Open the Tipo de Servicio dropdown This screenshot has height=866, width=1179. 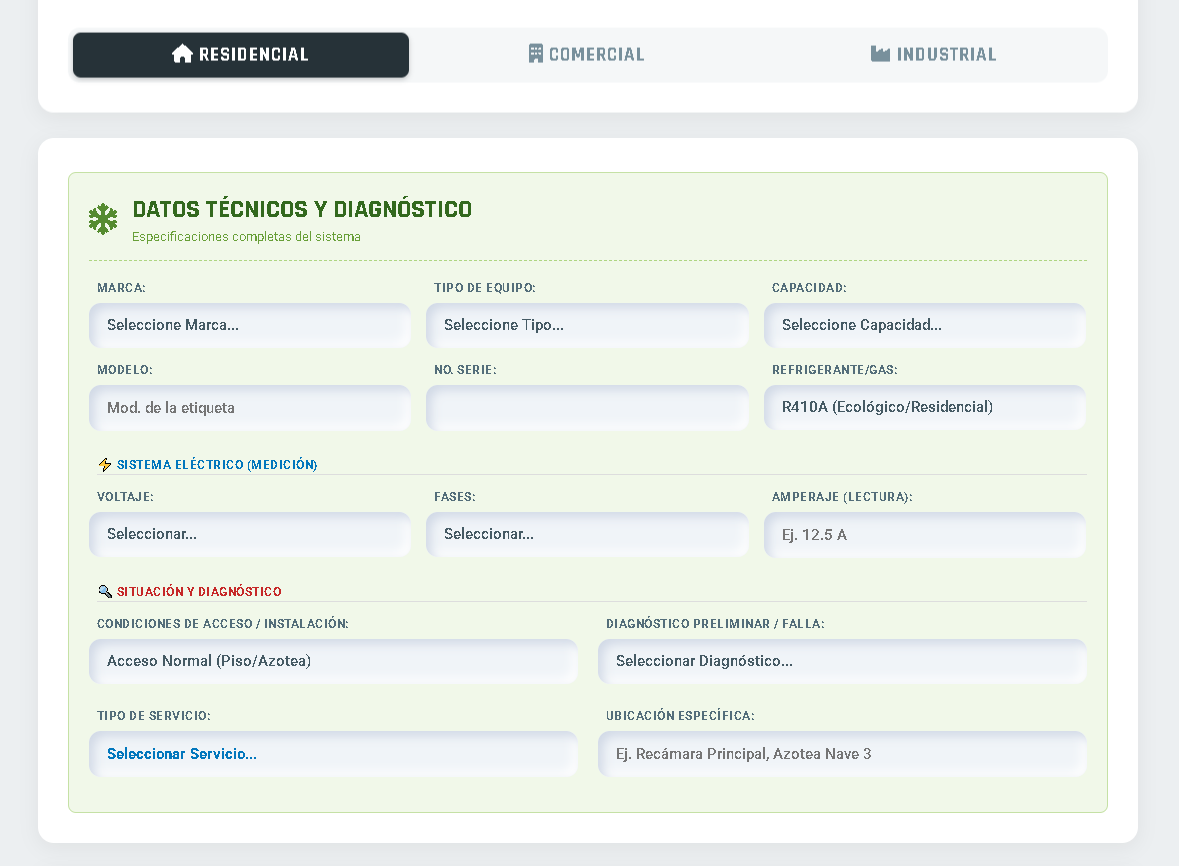pos(333,754)
